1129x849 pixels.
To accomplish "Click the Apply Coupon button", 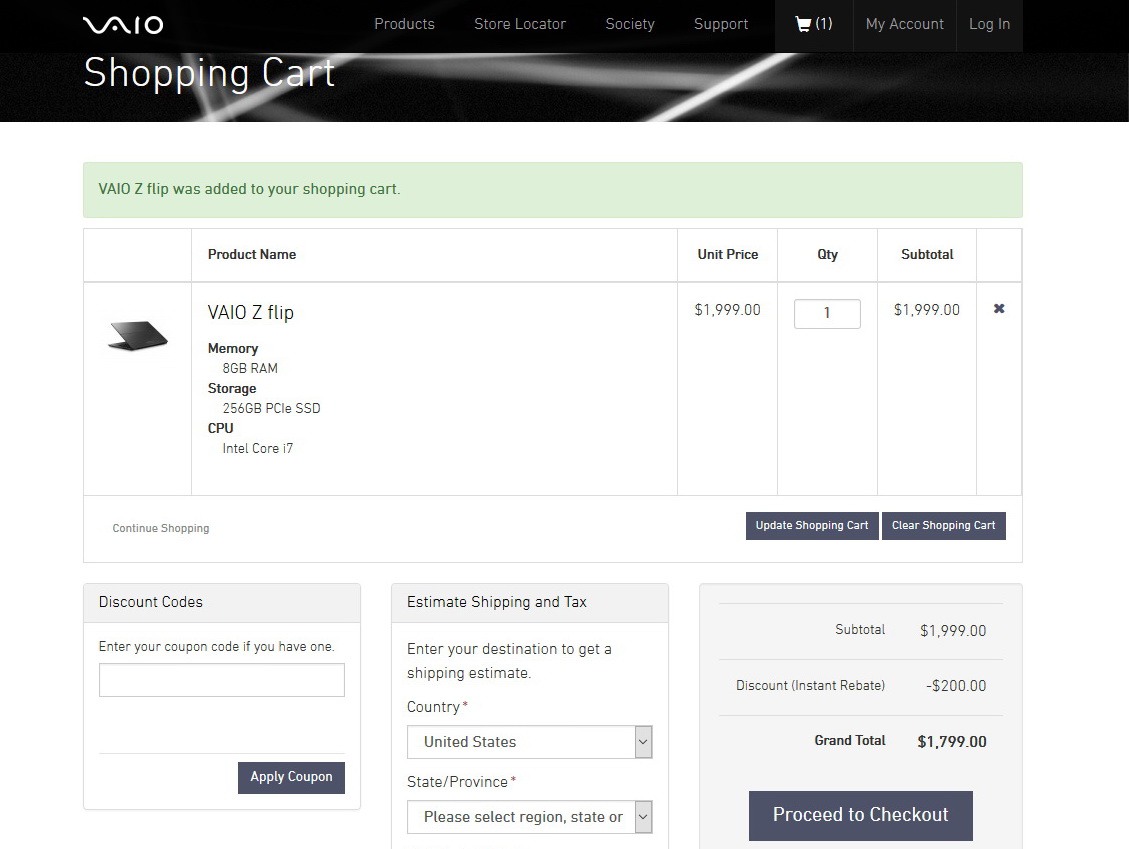I will tap(291, 777).
